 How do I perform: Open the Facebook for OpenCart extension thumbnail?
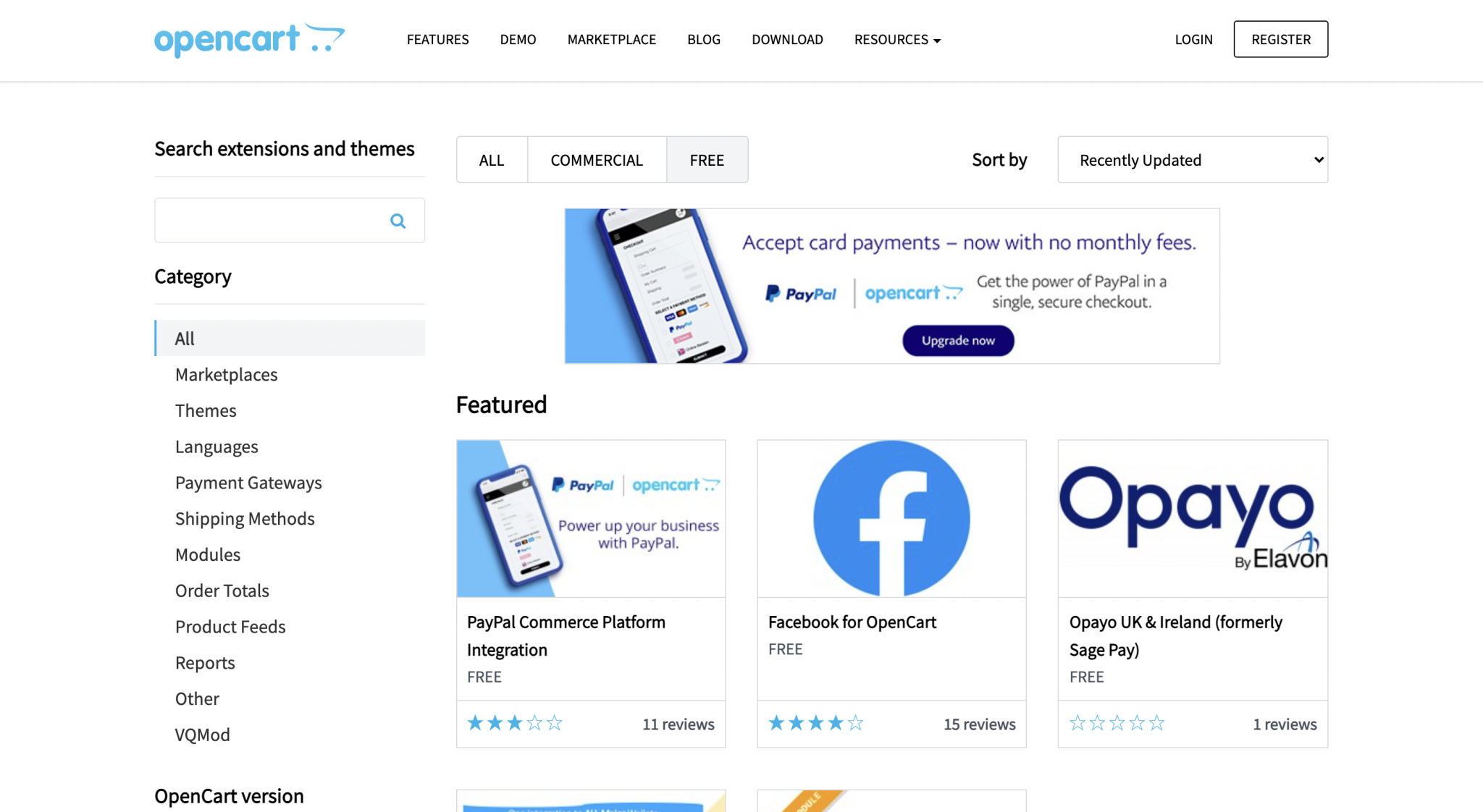pos(891,518)
